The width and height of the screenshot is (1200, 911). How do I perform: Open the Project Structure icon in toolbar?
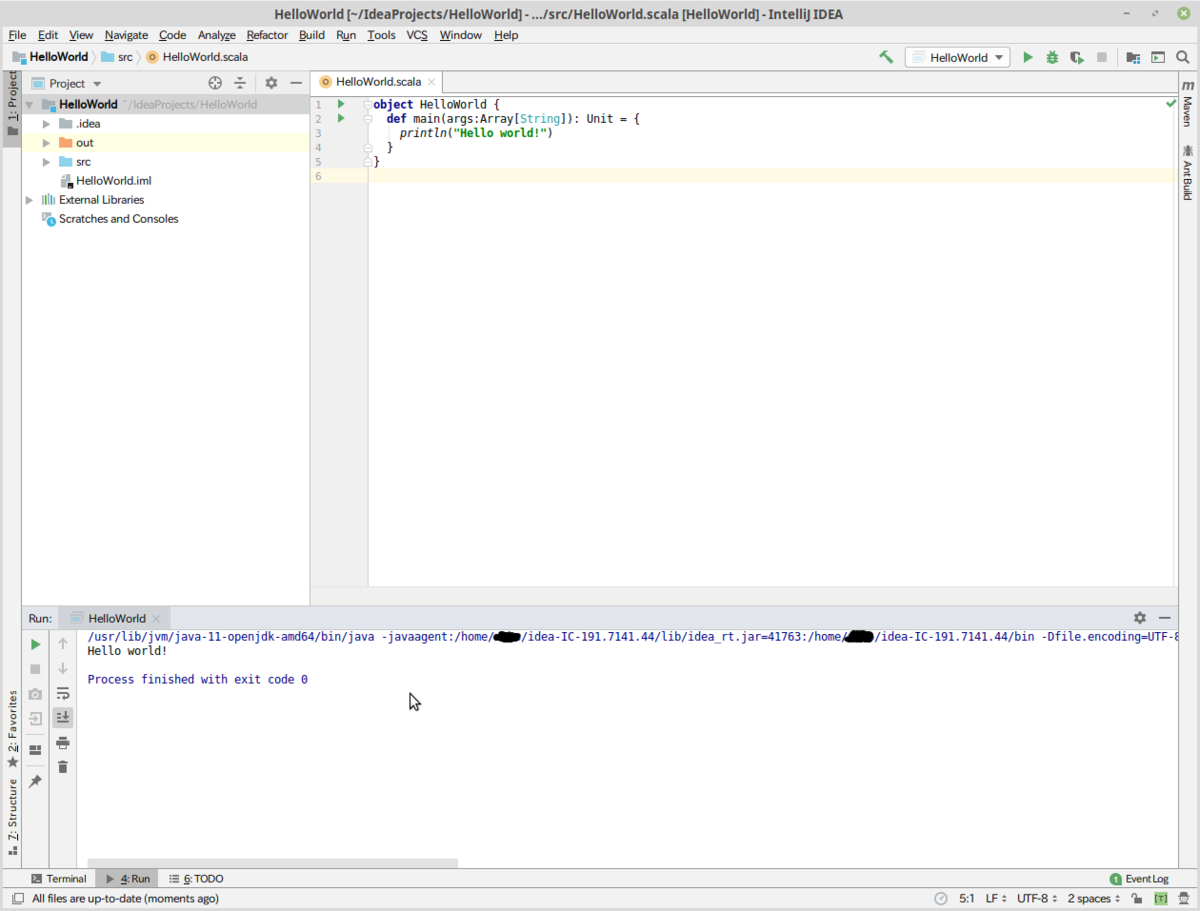(1133, 57)
